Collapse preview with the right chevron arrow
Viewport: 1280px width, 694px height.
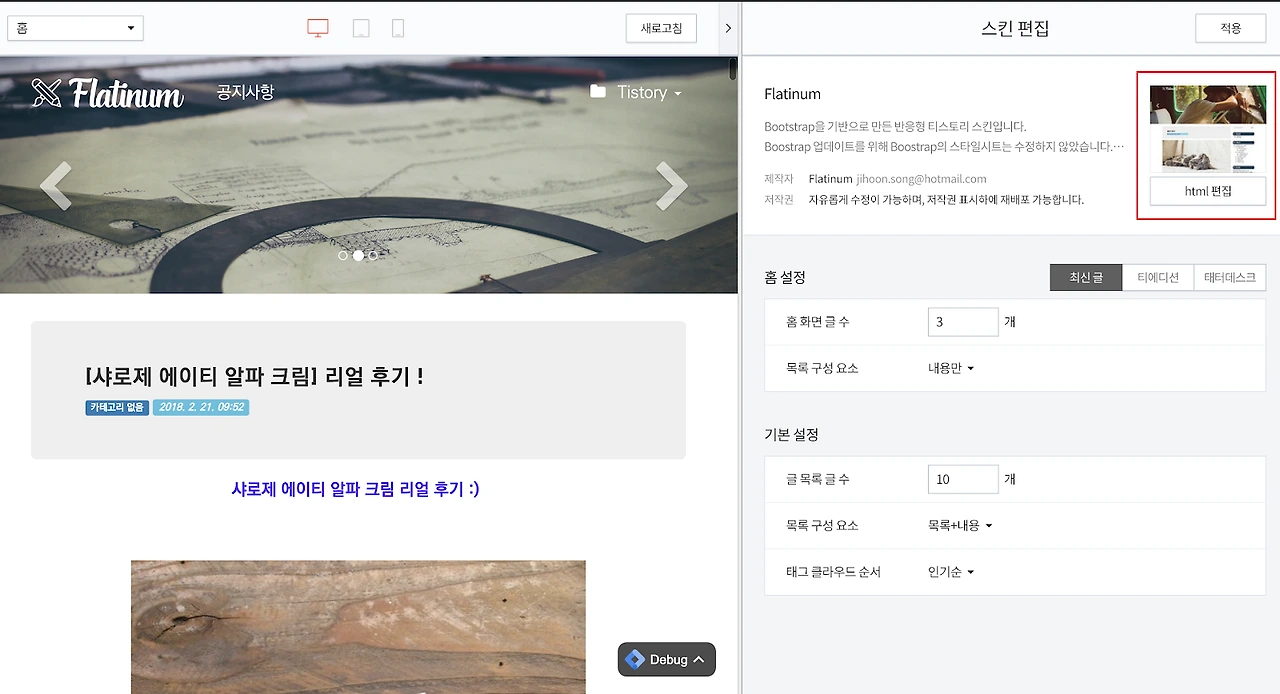click(728, 28)
